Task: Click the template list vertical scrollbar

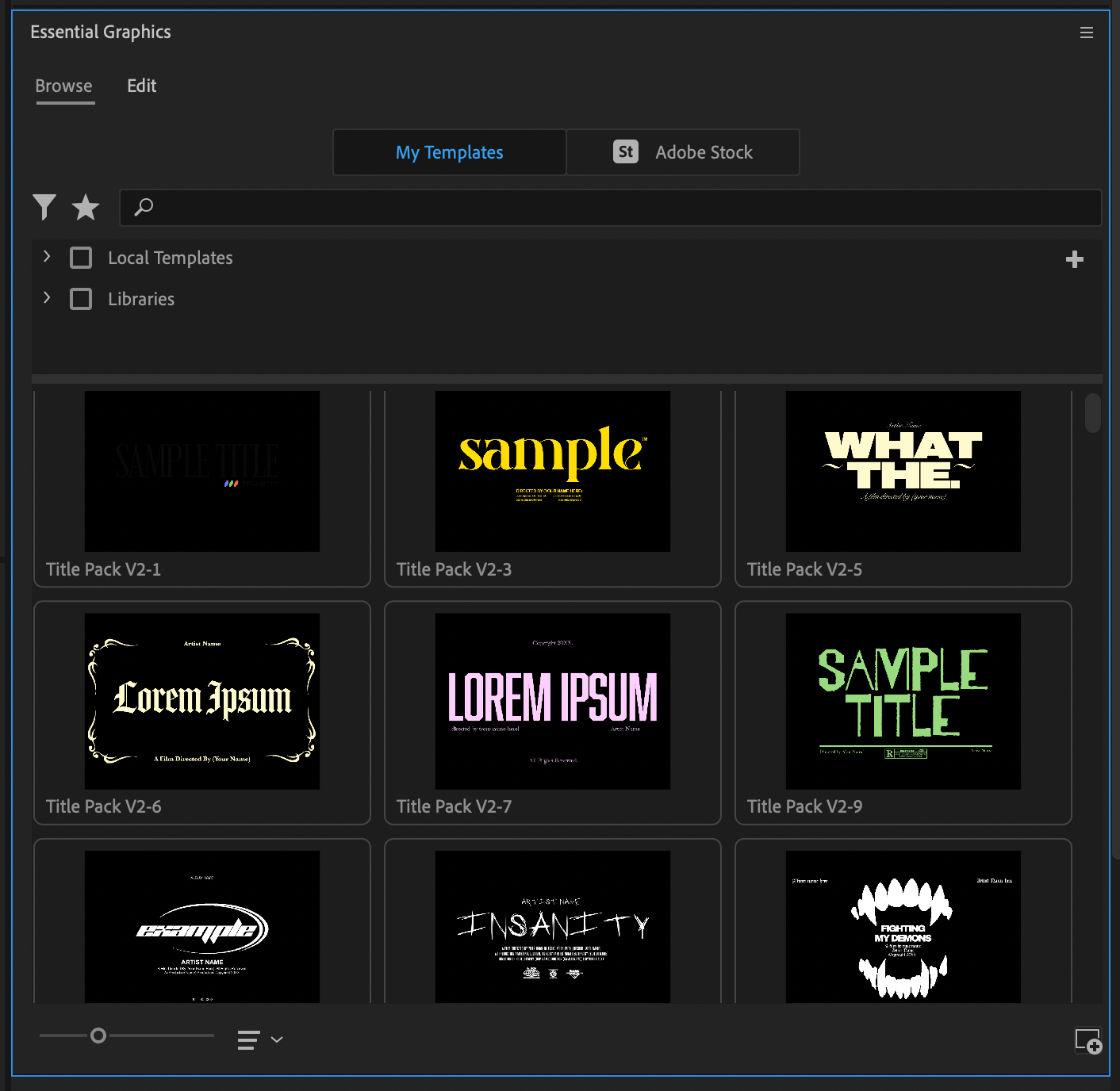Action: click(x=1093, y=413)
